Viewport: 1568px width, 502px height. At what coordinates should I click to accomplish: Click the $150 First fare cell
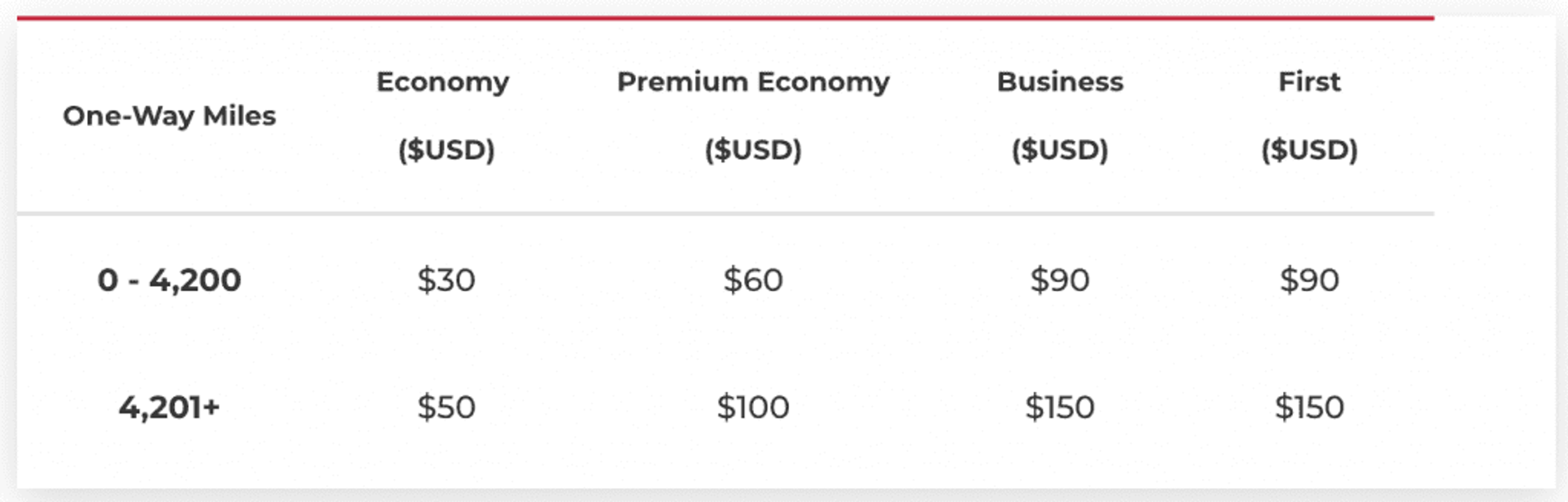(1309, 407)
